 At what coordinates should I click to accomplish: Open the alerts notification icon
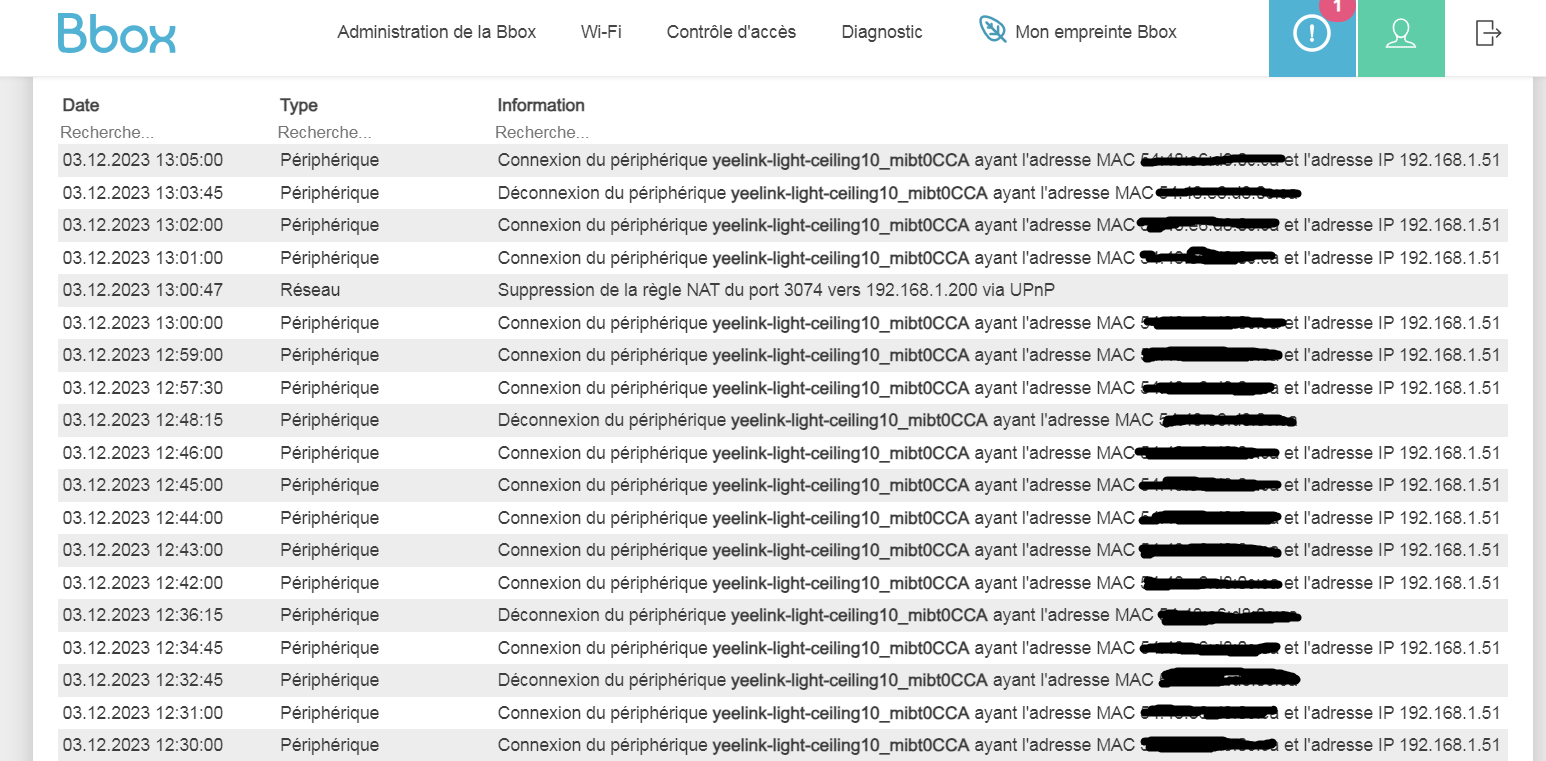click(x=1312, y=38)
